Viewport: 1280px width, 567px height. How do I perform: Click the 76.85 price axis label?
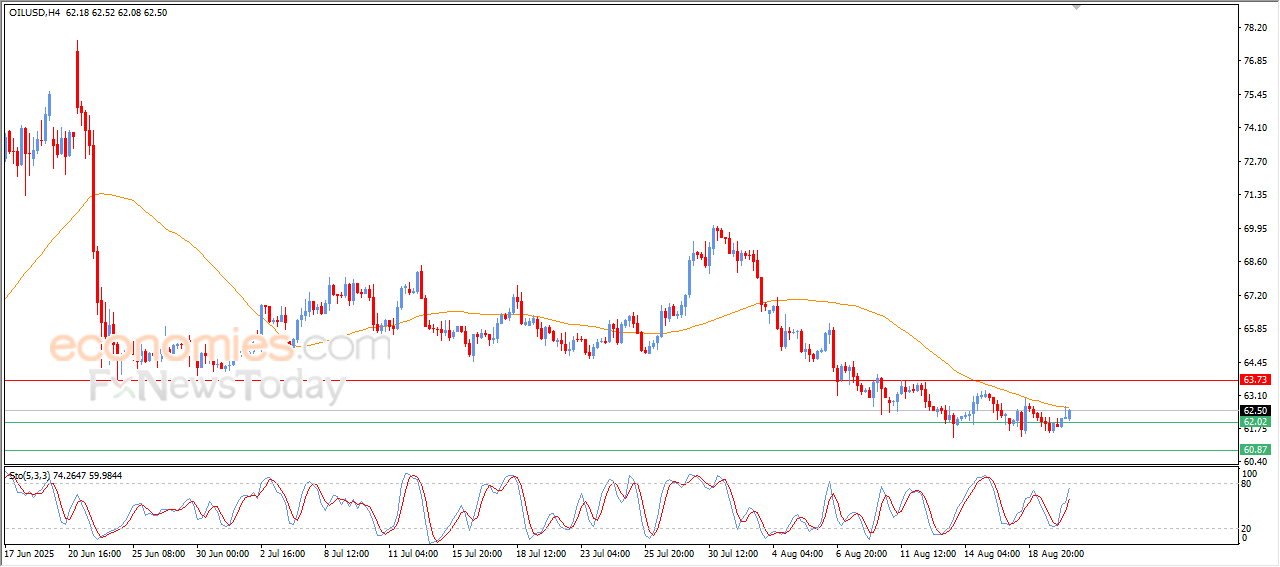tap(1255, 61)
